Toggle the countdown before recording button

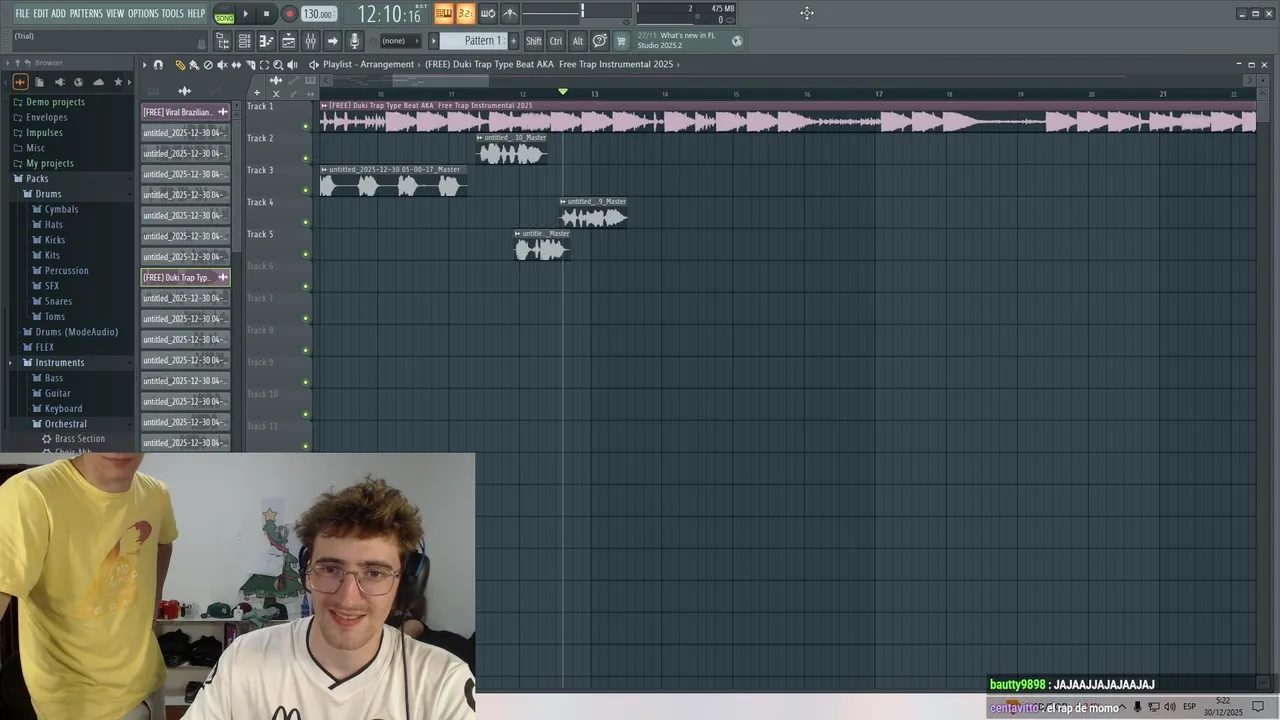point(465,13)
